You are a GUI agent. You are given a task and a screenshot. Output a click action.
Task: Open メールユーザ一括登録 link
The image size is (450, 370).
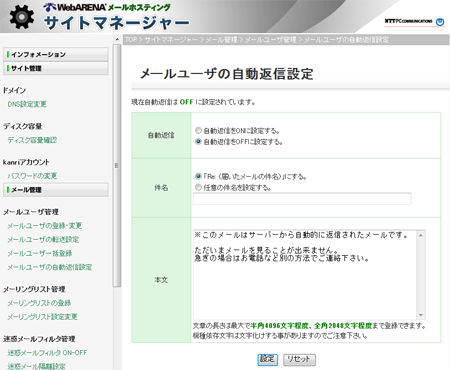[x=40, y=253]
